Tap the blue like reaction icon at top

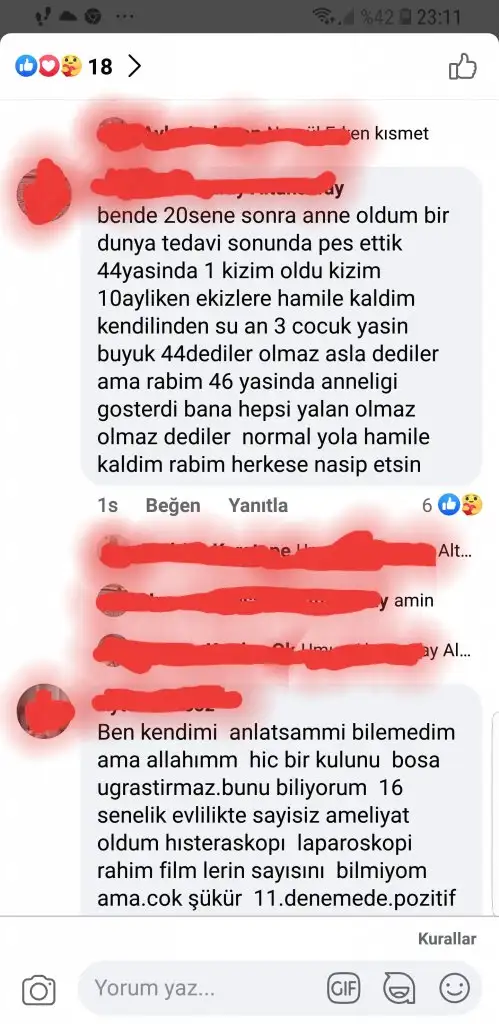point(26,66)
